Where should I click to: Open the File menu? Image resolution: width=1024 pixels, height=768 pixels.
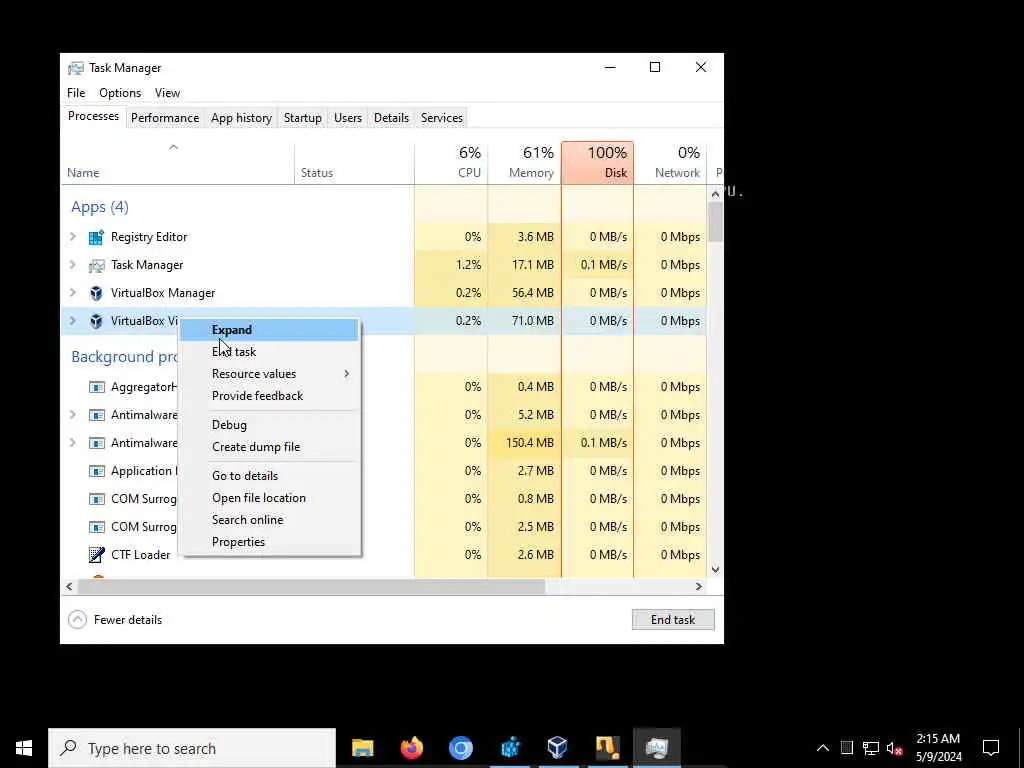coord(76,93)
